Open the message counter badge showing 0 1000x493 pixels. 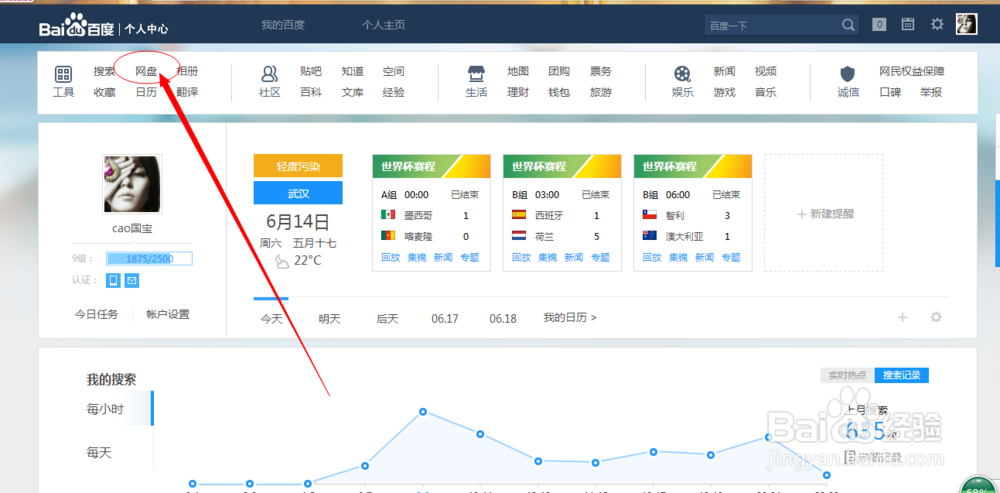click(880, 25)
